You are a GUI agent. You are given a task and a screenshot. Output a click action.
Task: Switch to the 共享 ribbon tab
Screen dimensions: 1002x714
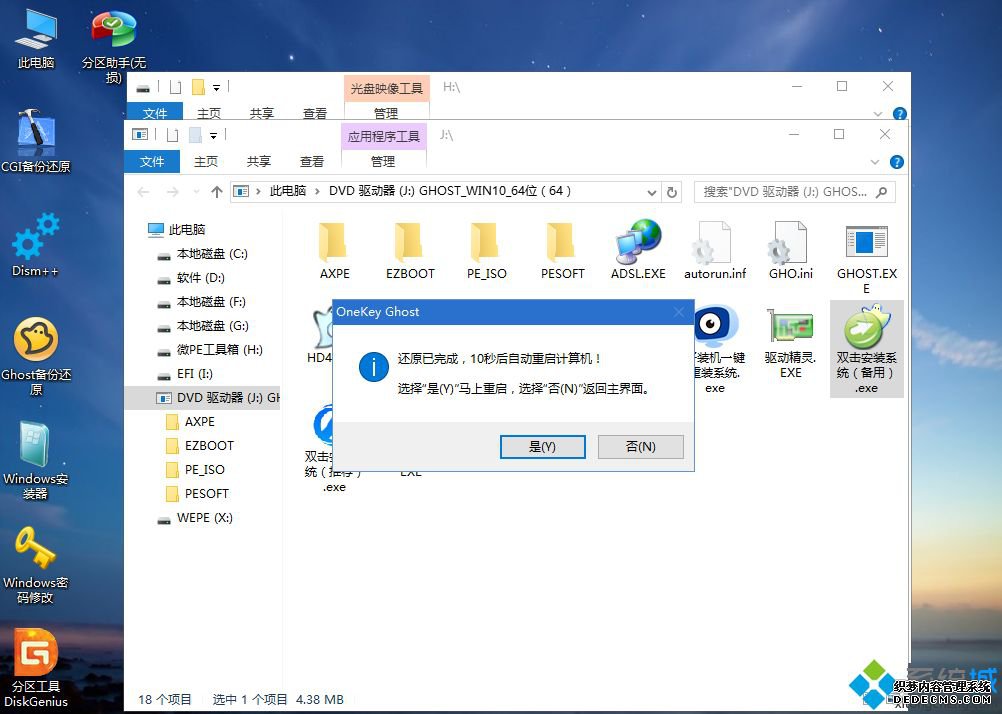coord(257,161)
